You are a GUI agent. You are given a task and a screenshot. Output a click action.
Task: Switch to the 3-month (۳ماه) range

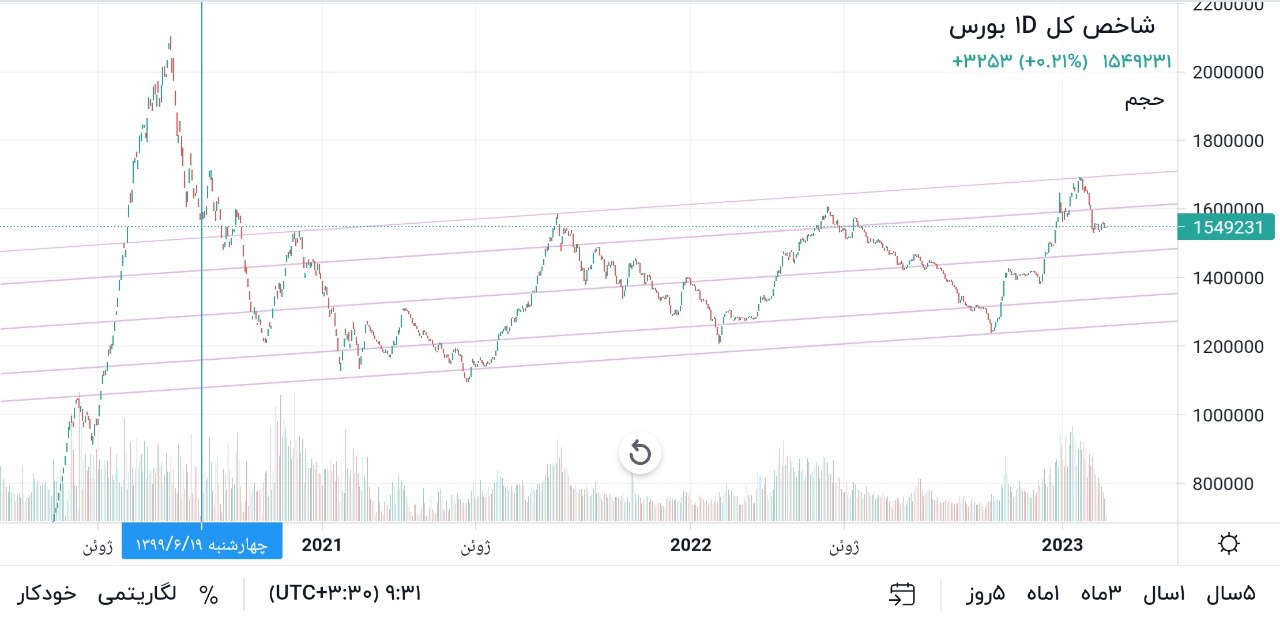pyautogui.click(x=1101, y=594)
